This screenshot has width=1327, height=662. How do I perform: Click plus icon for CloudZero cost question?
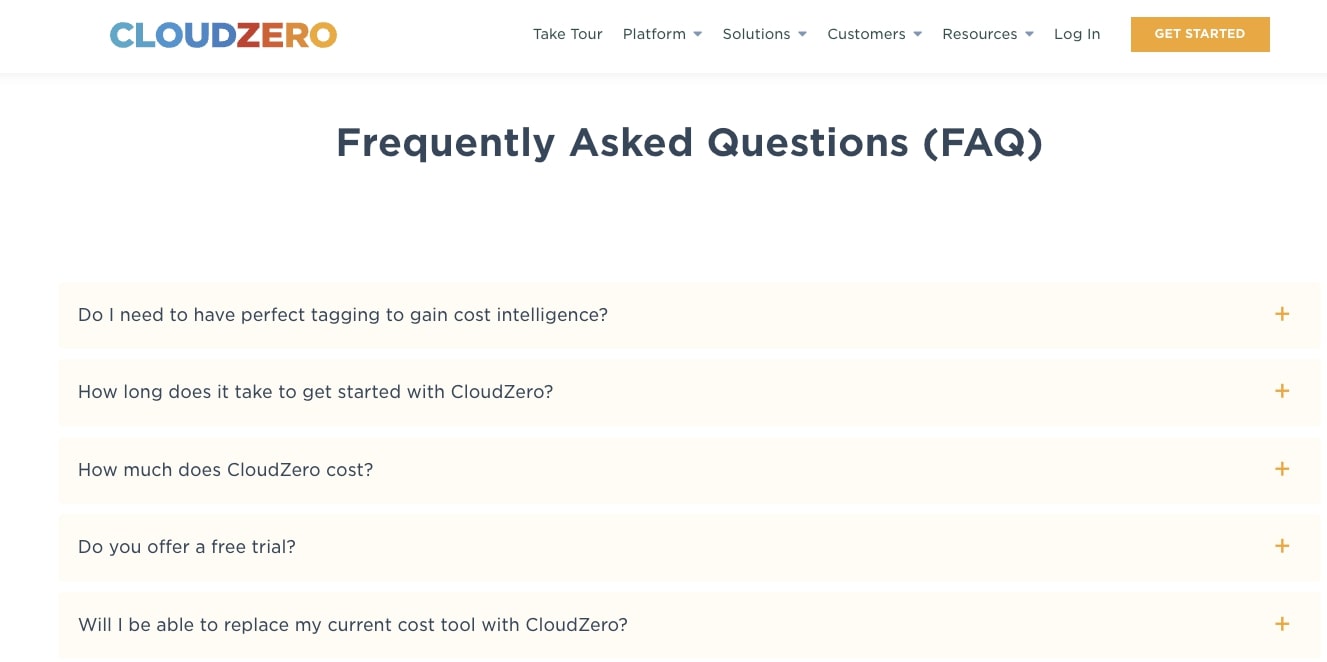click(1282, 469)
